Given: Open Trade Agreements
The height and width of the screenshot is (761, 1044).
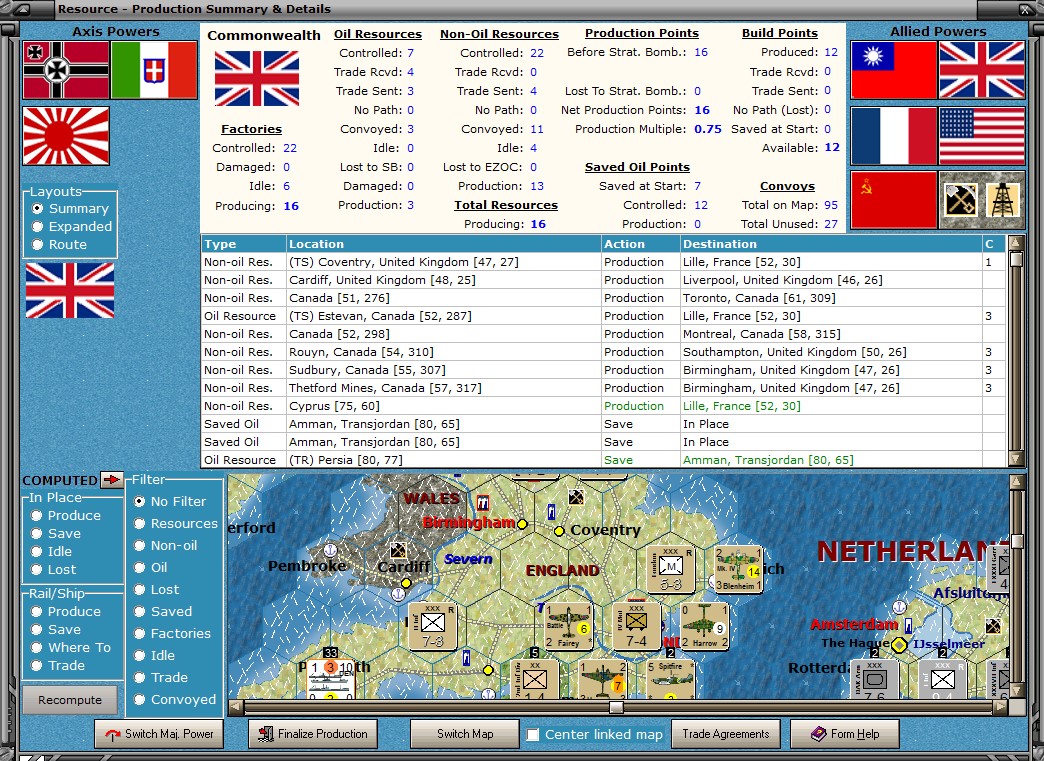Looking at the screenshot, I should (x=726, y=734).
